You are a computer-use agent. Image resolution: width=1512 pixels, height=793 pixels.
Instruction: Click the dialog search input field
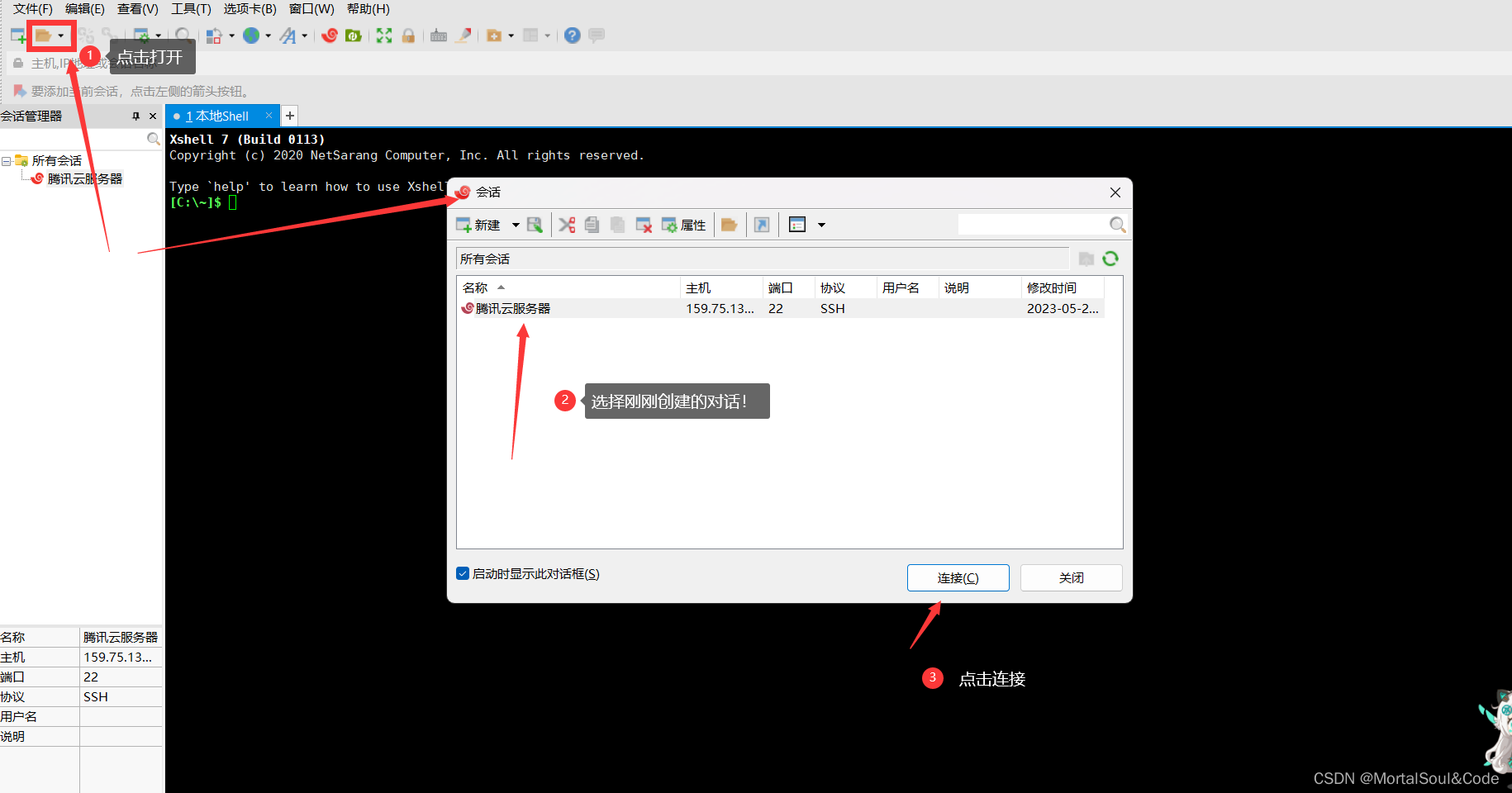[1033, 225]
